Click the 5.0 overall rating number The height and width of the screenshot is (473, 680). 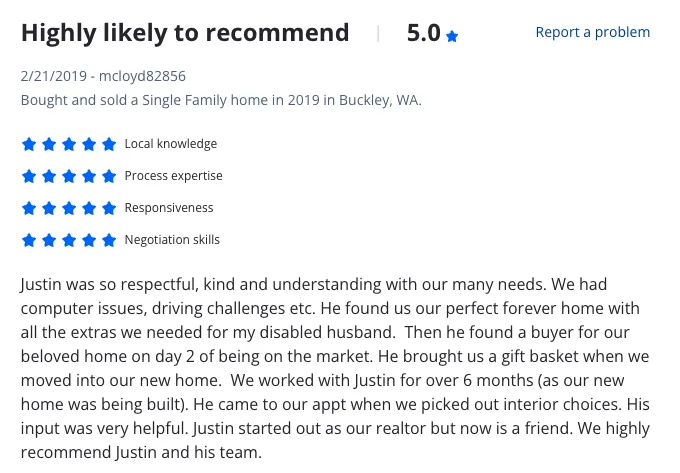[x=423, y=33]
